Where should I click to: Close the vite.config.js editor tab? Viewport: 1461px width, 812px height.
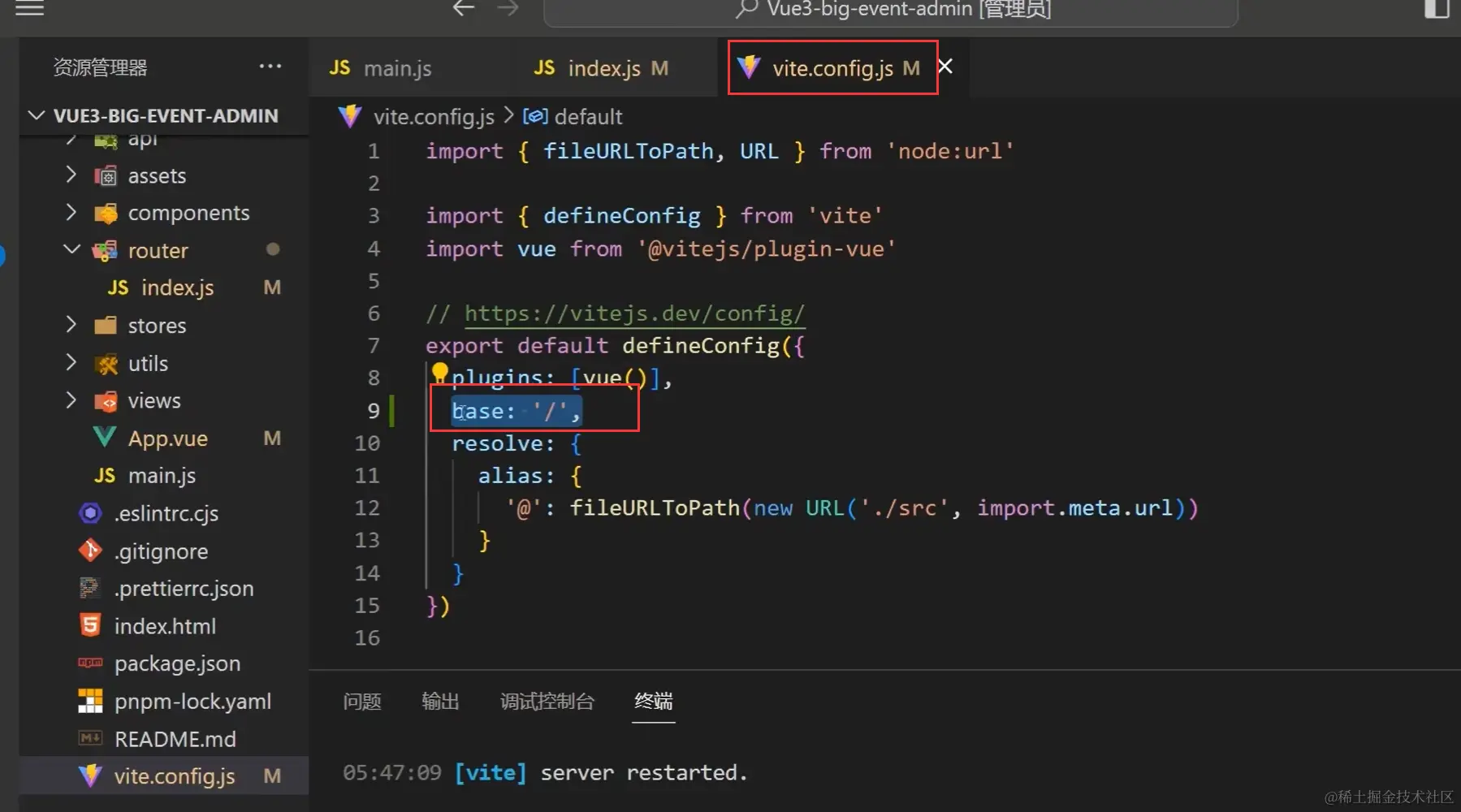pyautogui.click(x=945, y=67)
